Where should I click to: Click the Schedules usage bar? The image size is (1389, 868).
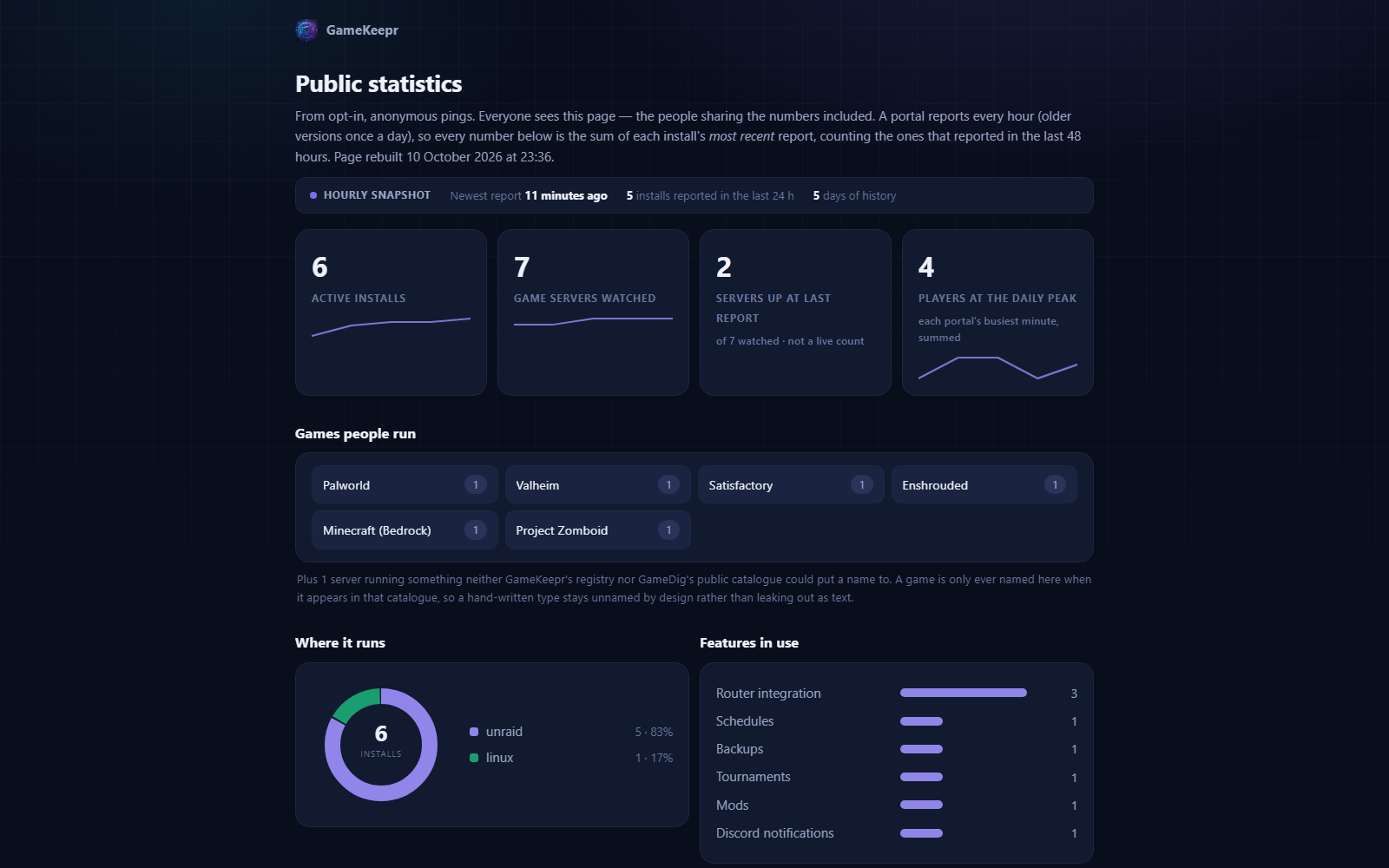point(921,721)
